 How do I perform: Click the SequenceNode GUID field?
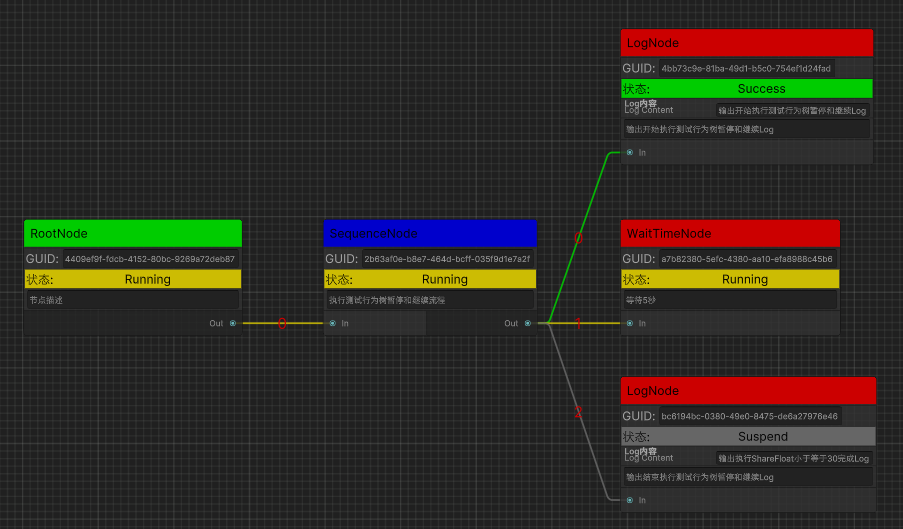pyautogui.click(x=447, y=258)
